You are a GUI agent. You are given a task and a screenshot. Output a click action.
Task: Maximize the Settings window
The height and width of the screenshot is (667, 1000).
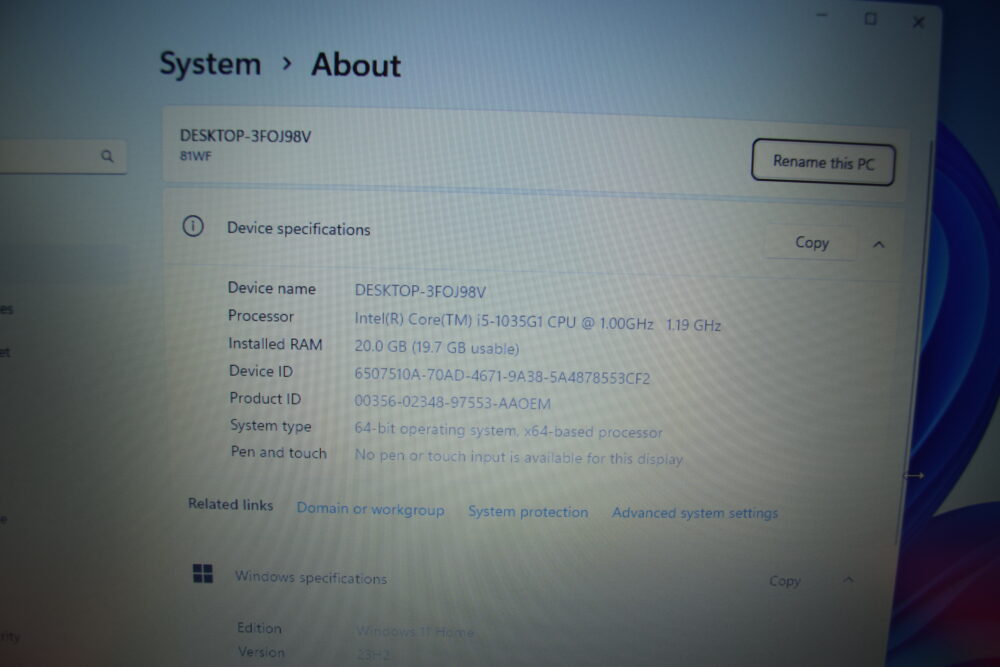point(870,19)
